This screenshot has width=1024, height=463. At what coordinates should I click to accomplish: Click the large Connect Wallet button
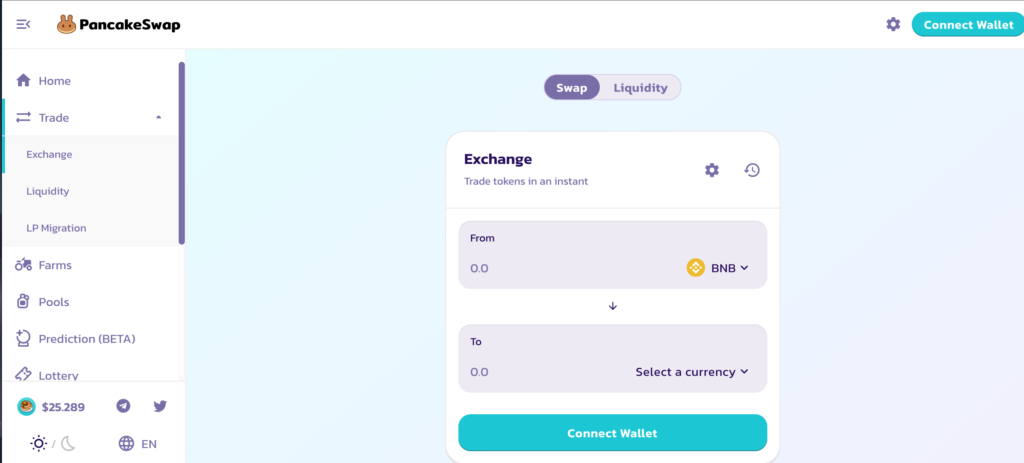point(612,433)
